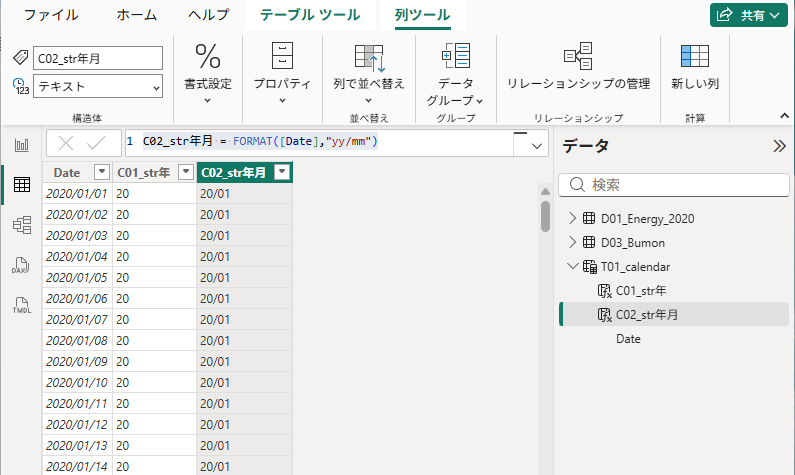Select the C02_str年月 column header
795x475 pixels.
pyautogui.click(x=233, y=173)
